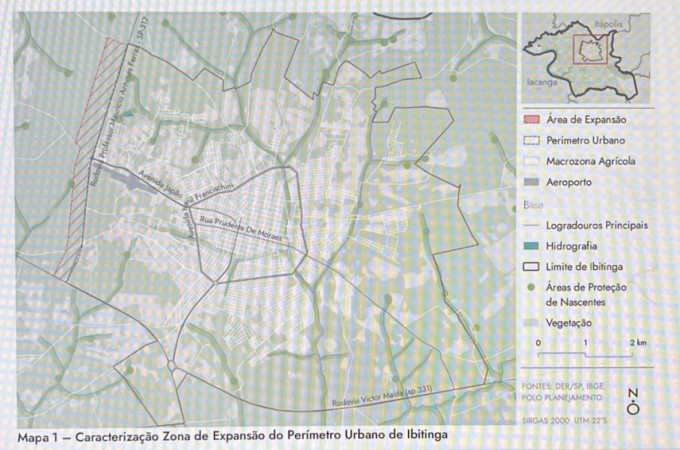Screen dimensions: 680x450
Task: Click the 'Avenida Japão' street label
Action: pos(160,185)
